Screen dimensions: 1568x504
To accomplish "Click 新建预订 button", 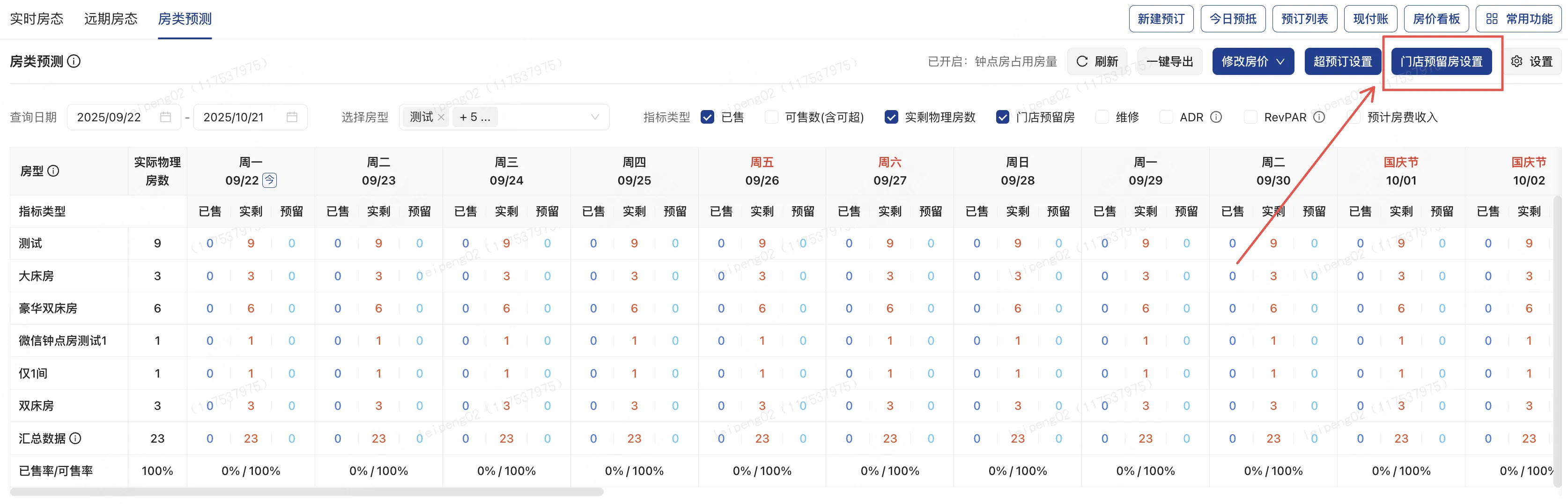I will click(x=1161, y=19).
